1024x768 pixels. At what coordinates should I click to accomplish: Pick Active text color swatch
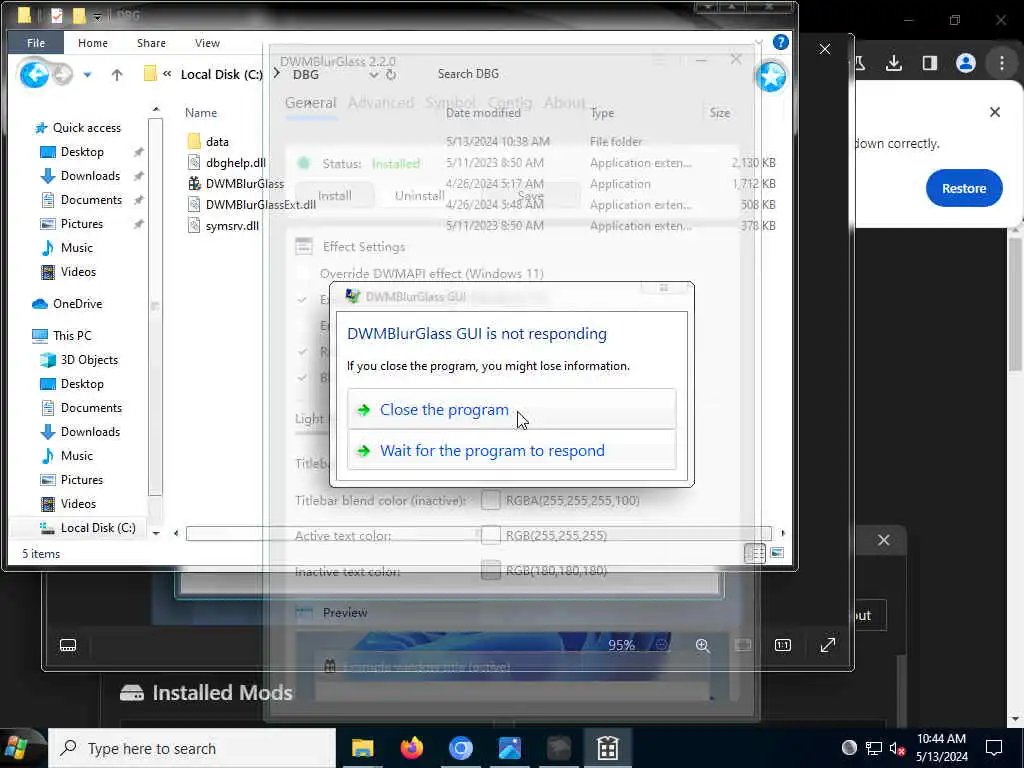490,536
